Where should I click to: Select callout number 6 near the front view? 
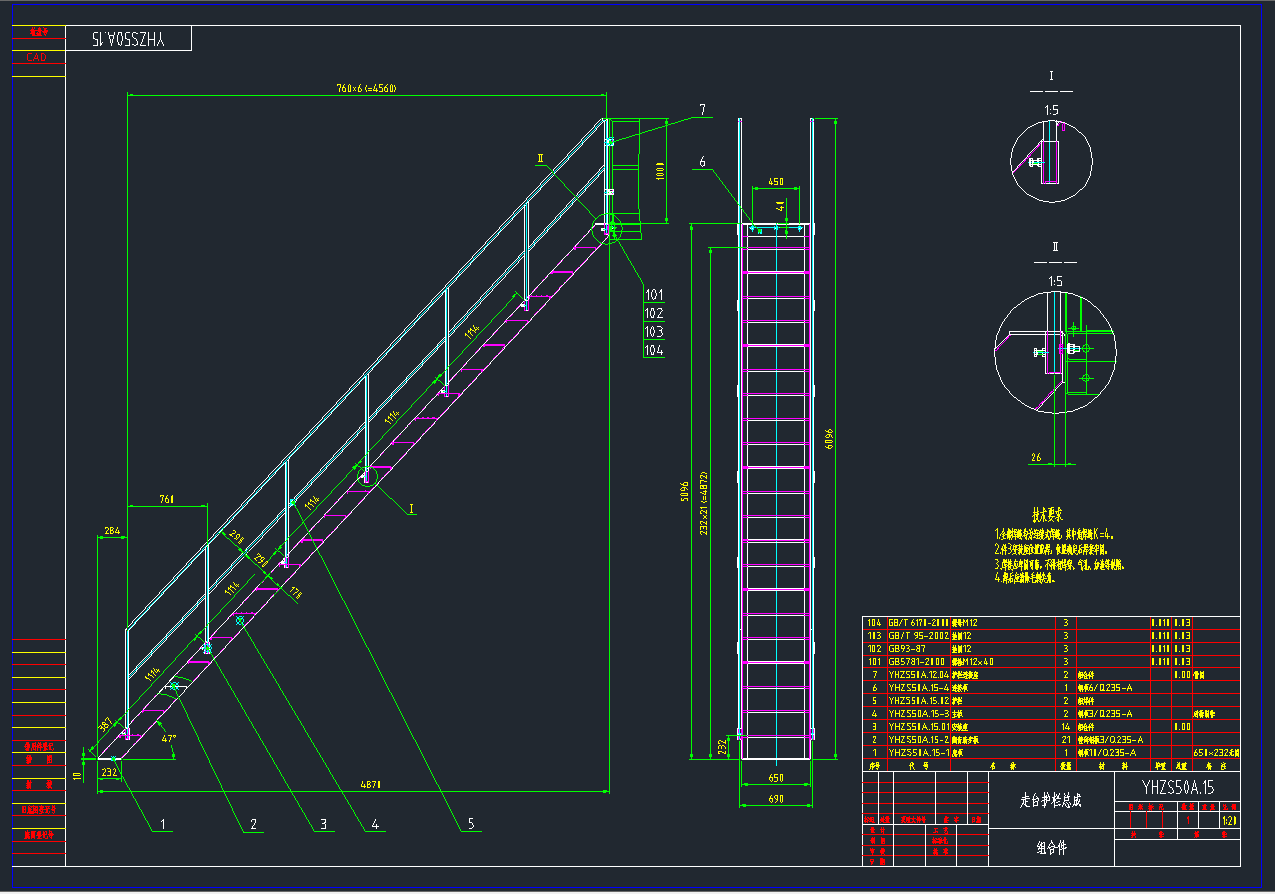click(x=702, y=161)
